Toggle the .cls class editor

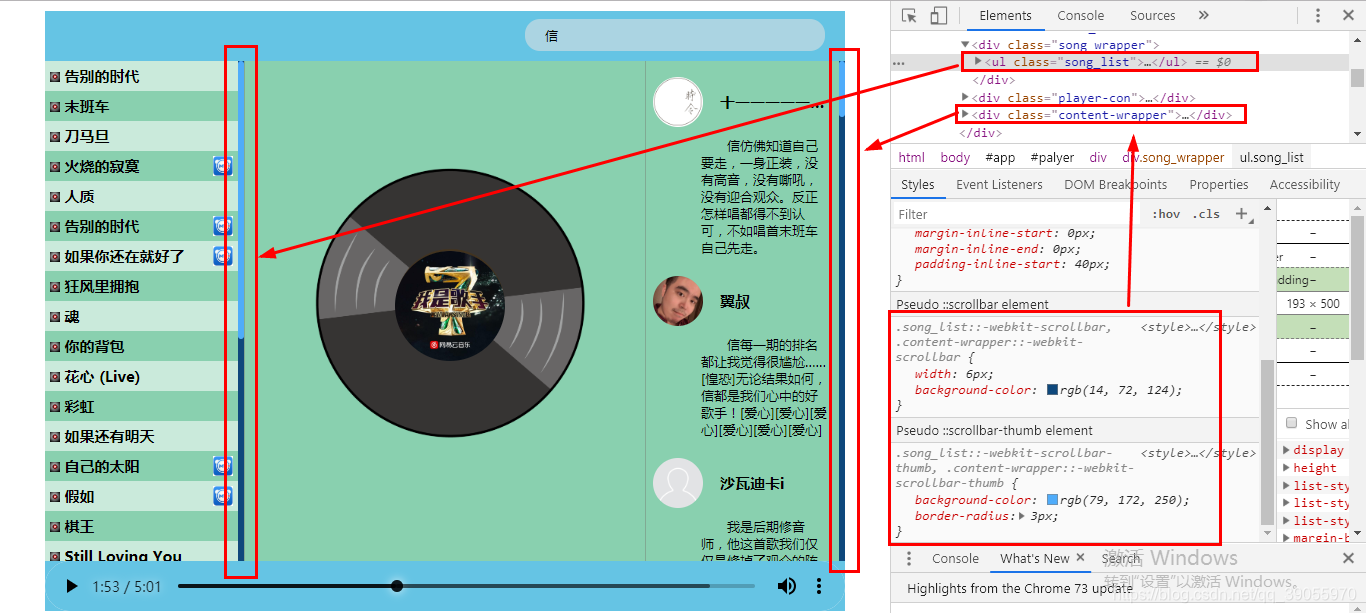click(1205, 213)
